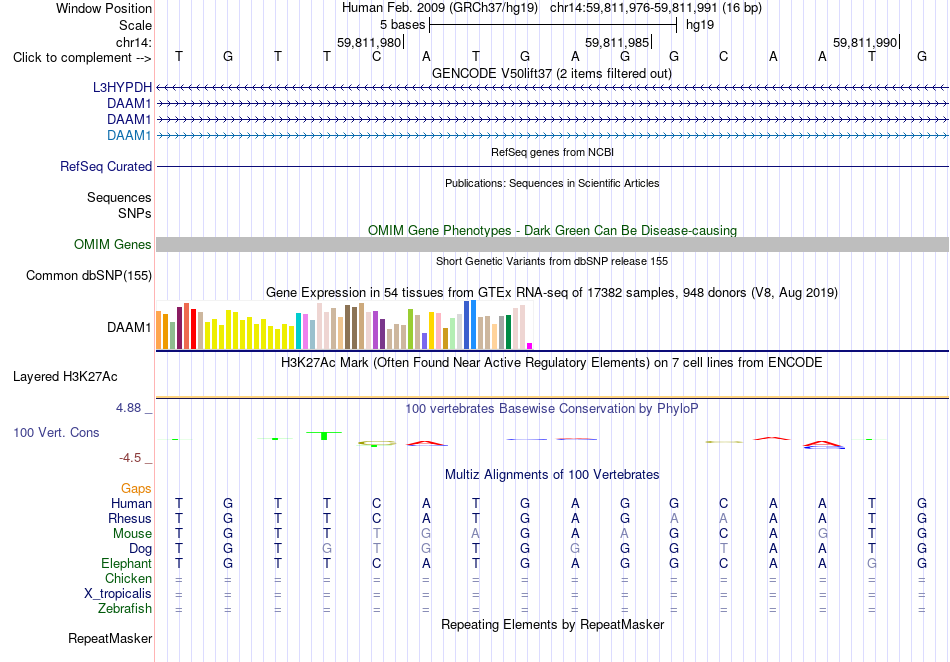Click the Window Position label
The image size is (950, 662).
[x=104, y=8]
